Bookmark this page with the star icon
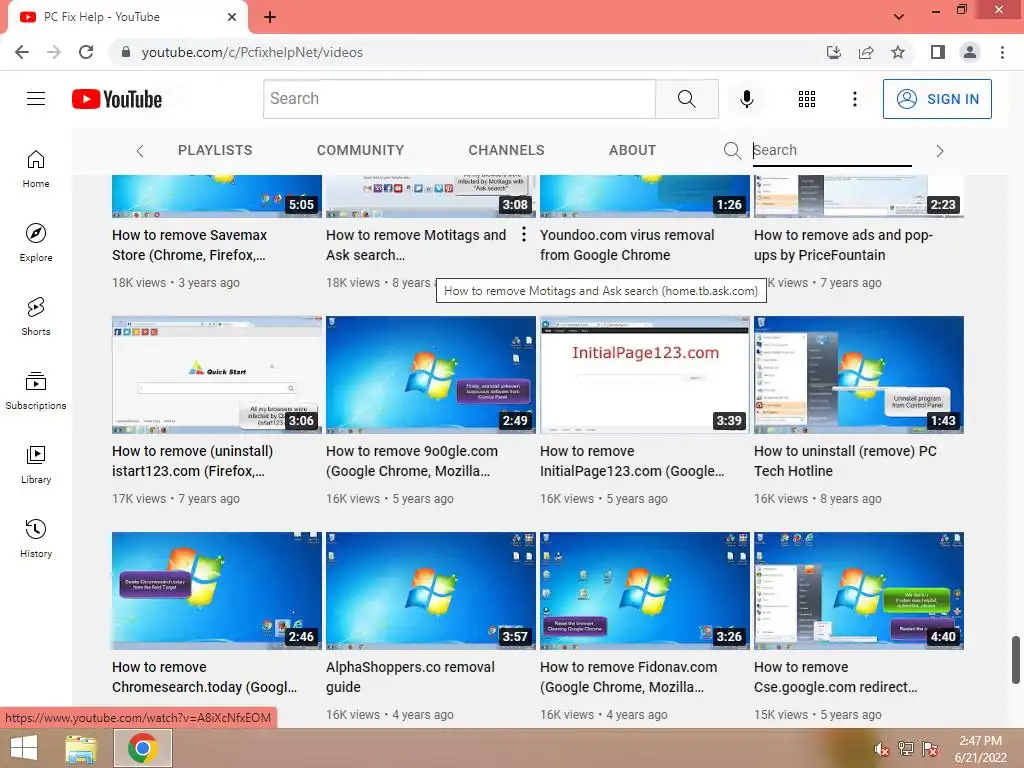Image resolution: width=1024 pixels, height=768 pixels. (898, 52)
